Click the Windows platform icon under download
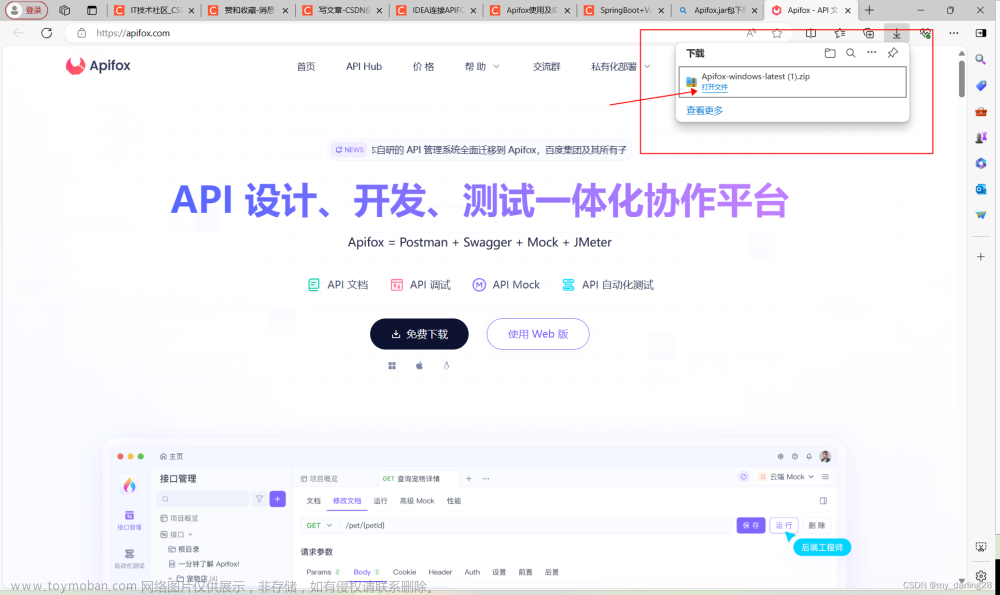The image size is (1000, 595). pos(392,365)
